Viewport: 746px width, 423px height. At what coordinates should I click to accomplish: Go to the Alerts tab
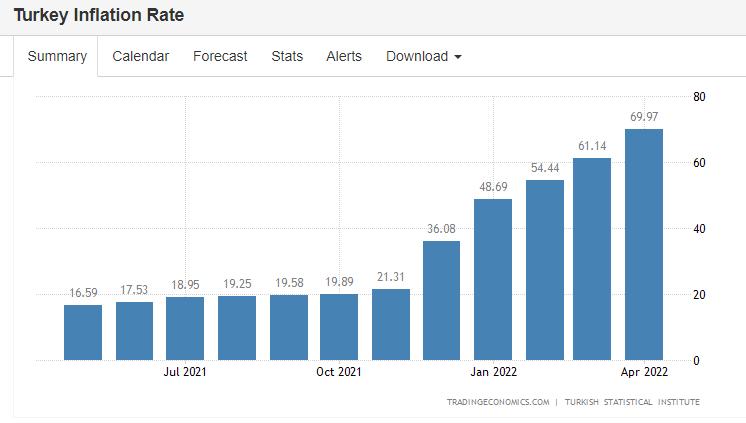[x=344, y=56]
